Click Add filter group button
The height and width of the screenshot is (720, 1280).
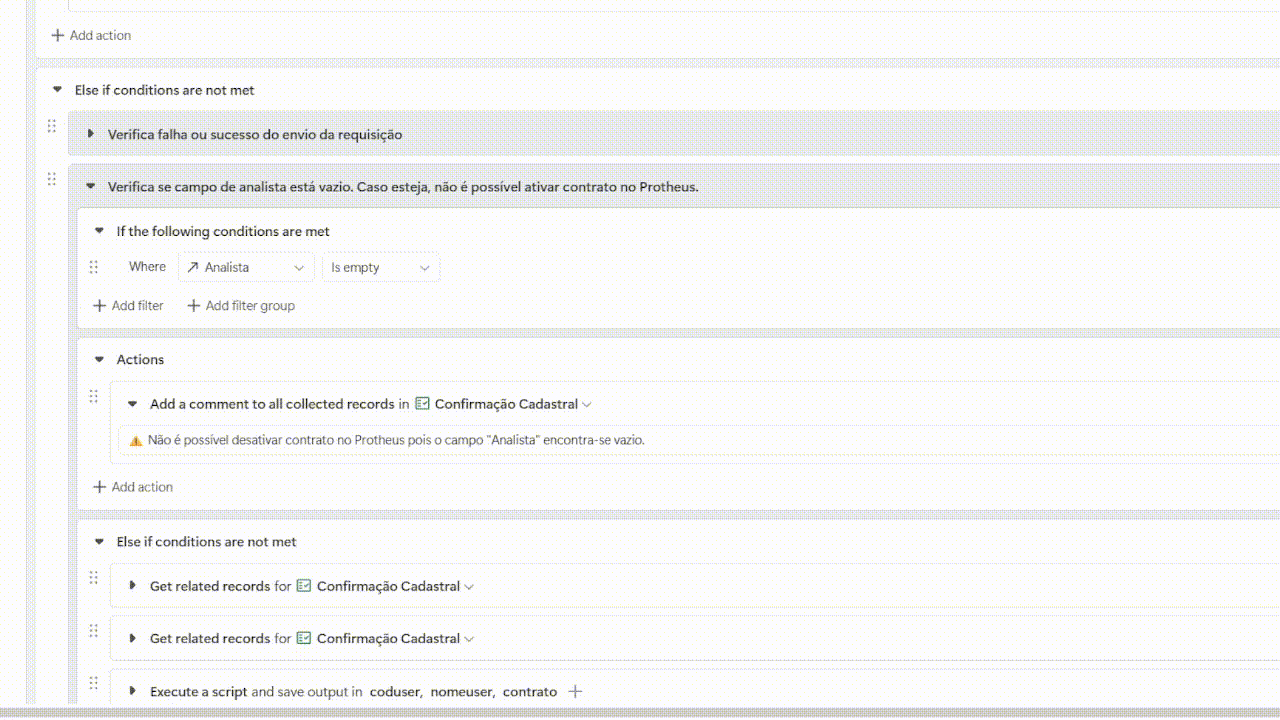pyautogui.click(x=241, y=306)
